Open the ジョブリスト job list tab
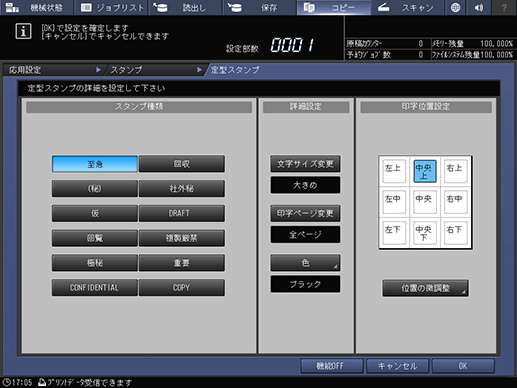 coord(111,7)
